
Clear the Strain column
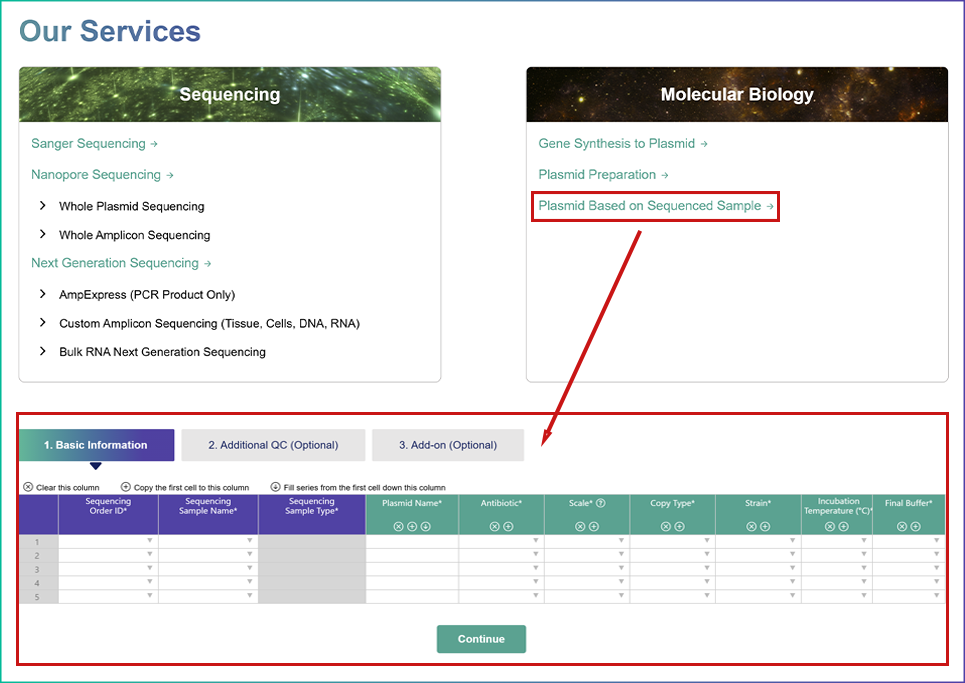point(751,526)
